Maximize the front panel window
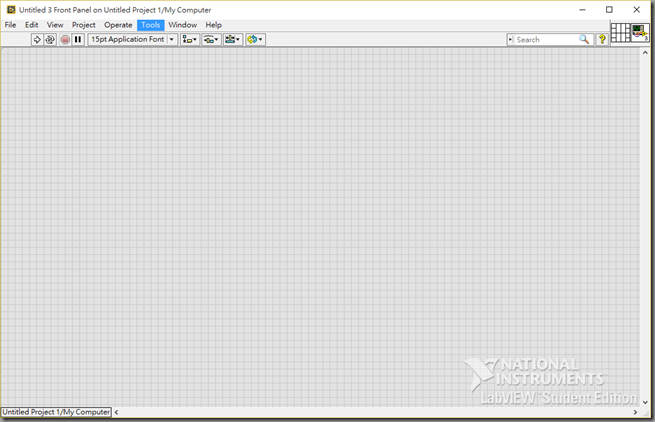 point(609,10)
